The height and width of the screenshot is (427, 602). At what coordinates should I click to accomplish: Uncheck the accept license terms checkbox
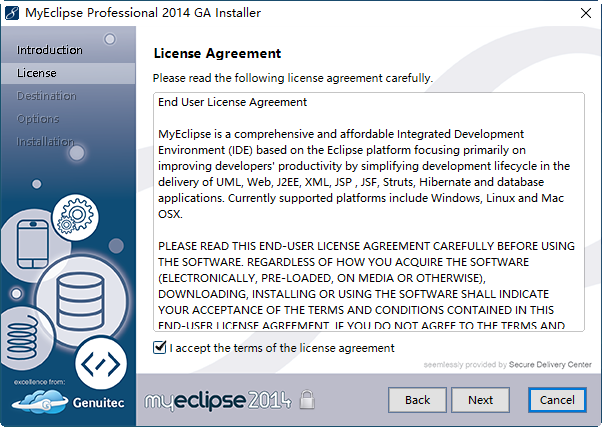click(x=159, y=347)
